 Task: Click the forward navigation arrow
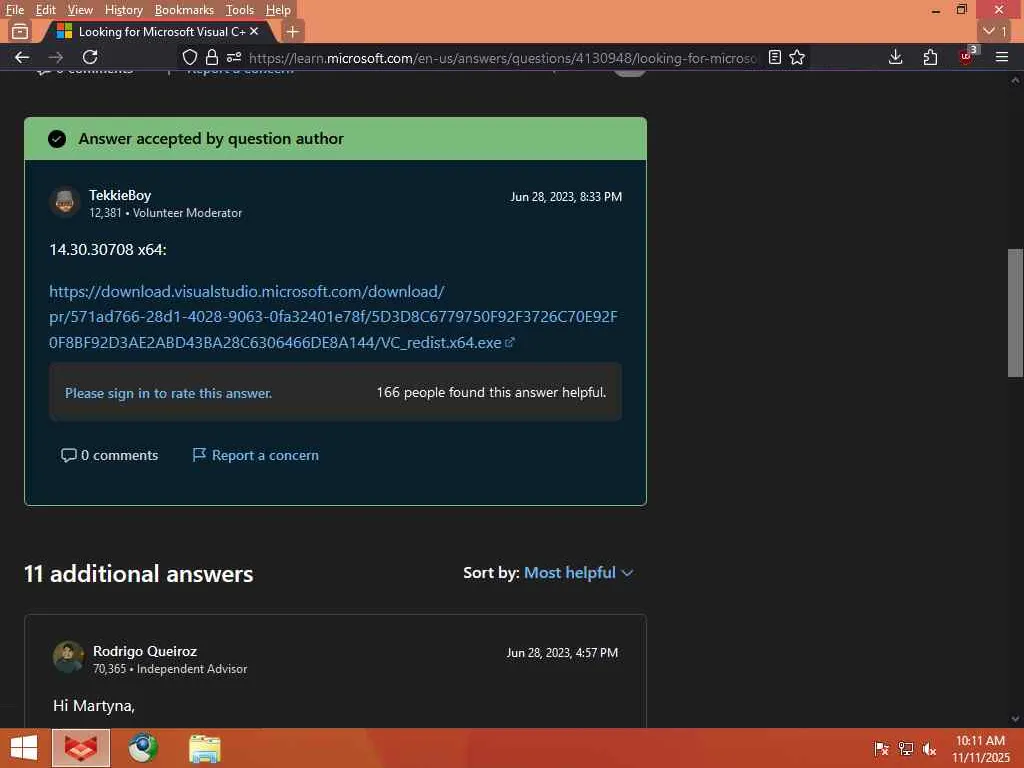[56, 57]
